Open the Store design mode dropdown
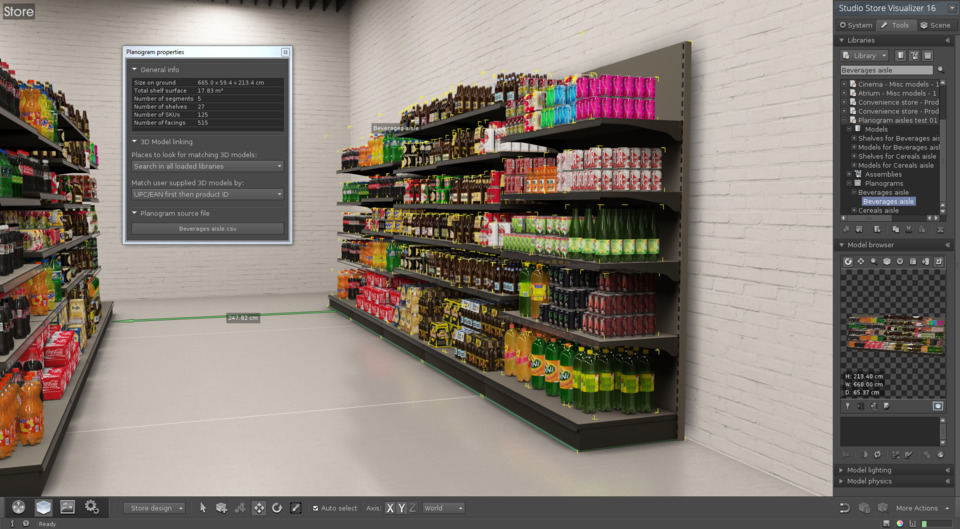This screenshot has height=529, width=960. tap(154, 508)
